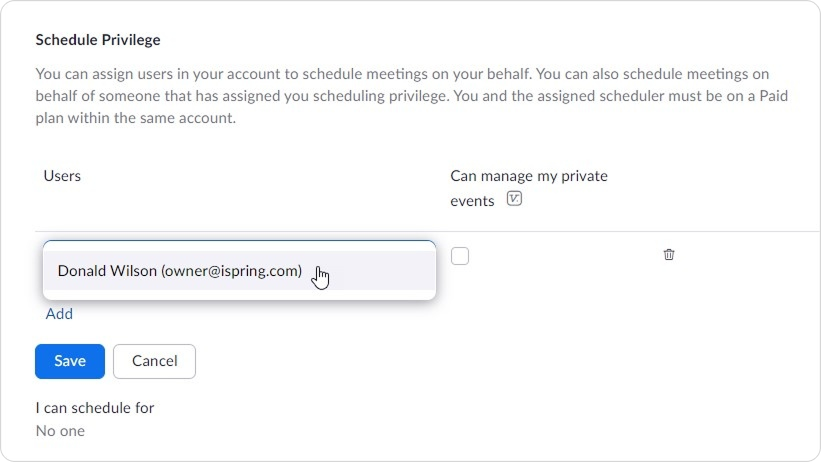821x462 pixels.
Task: Cancel the schedule privilege changes
Action: (154, 361)
